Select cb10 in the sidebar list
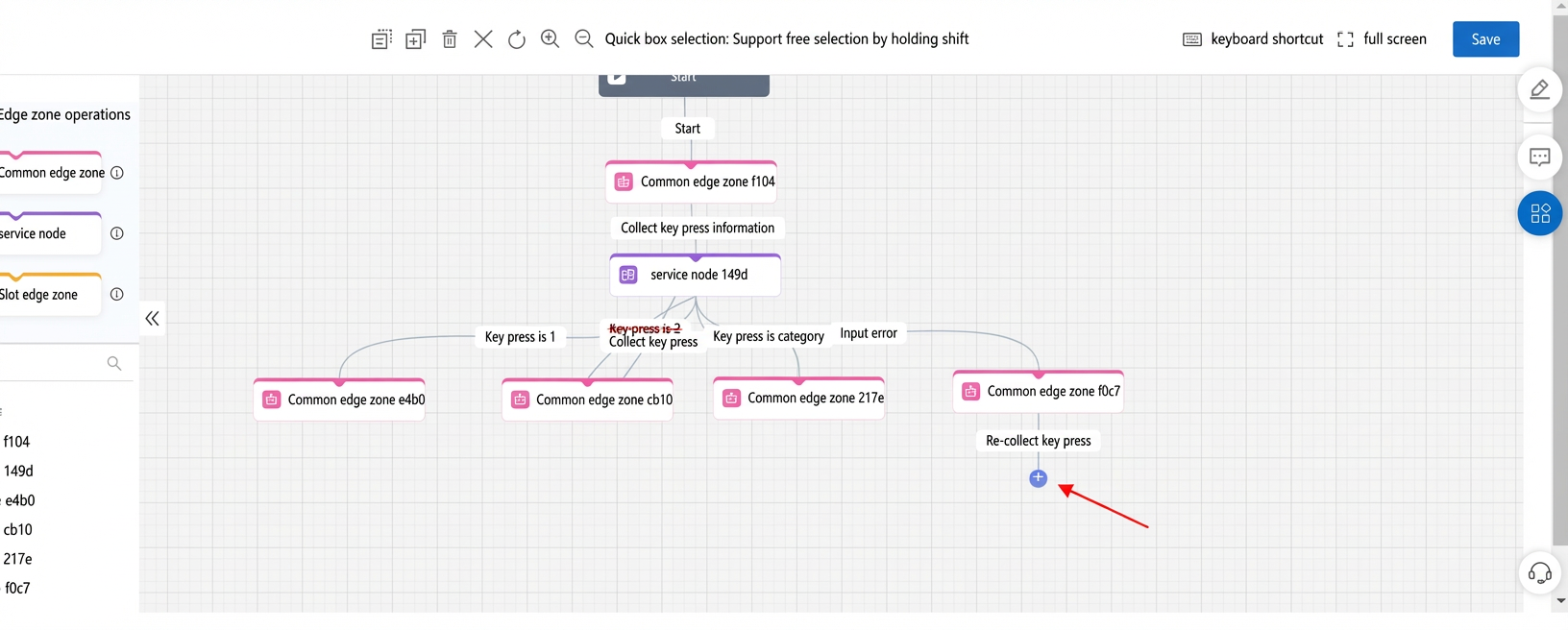 (17, 530)
